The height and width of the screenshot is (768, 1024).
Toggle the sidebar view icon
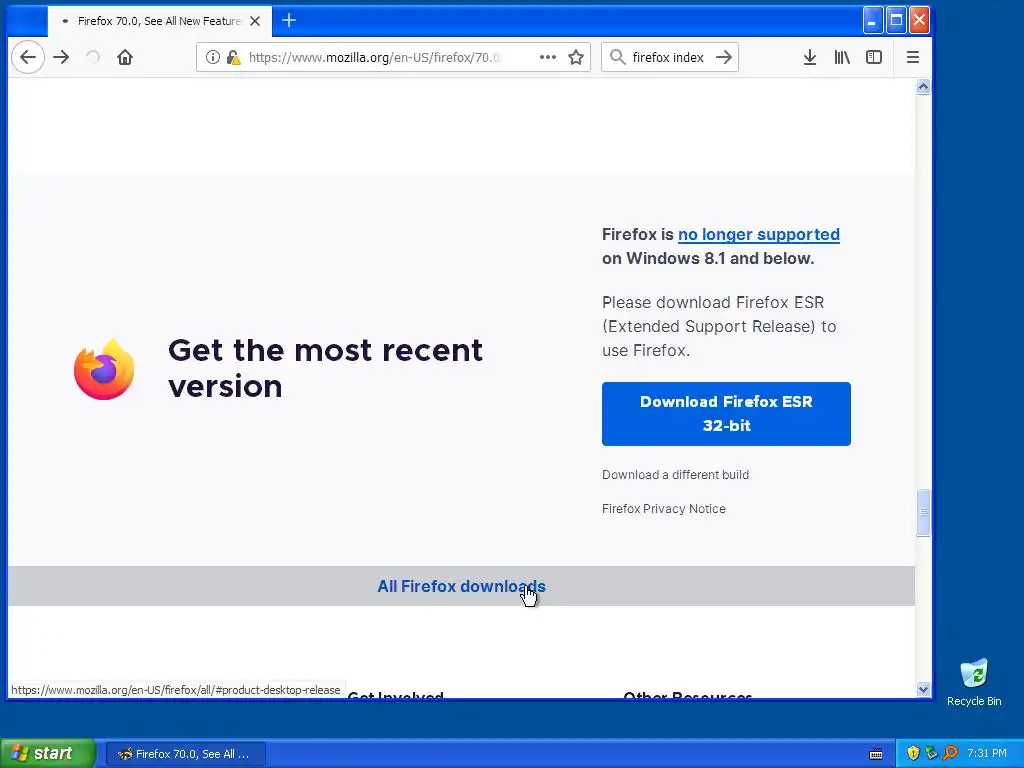click(874, 57)
